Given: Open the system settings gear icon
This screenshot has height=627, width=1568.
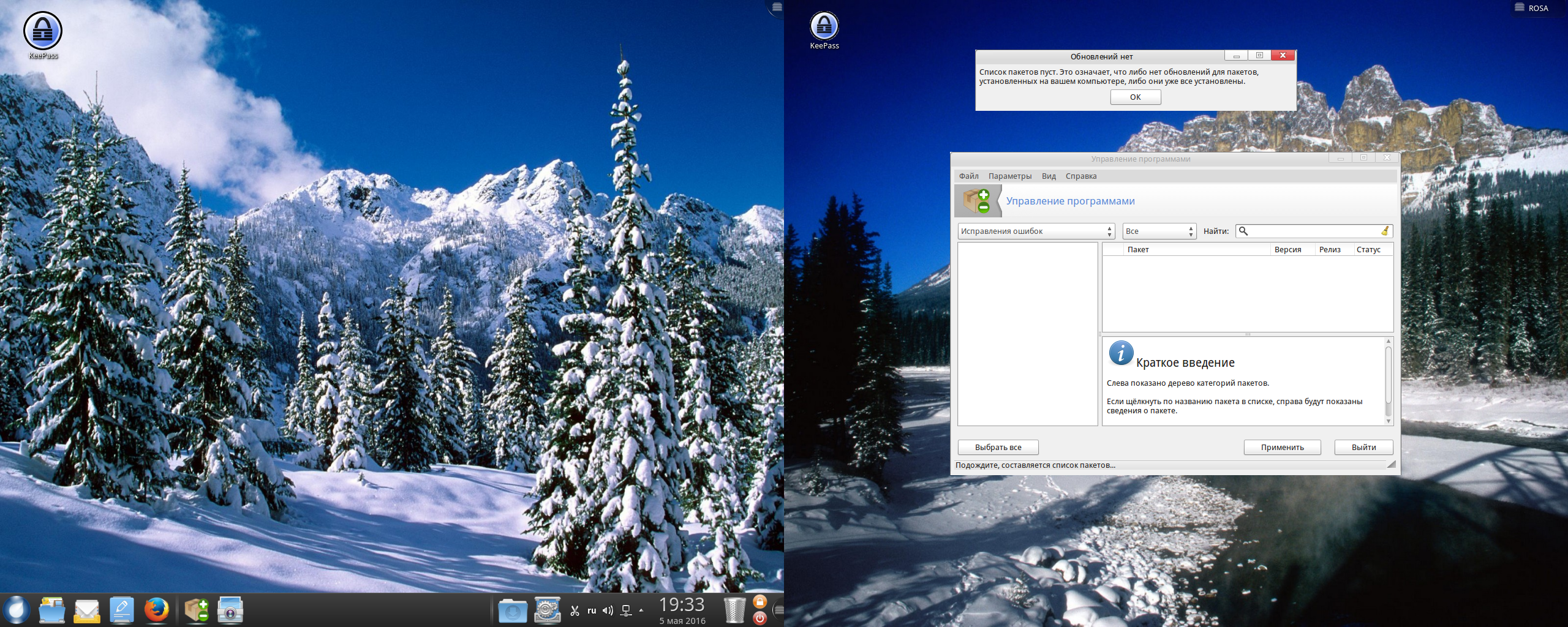Looking at the screenshot, I should (548, 610).
